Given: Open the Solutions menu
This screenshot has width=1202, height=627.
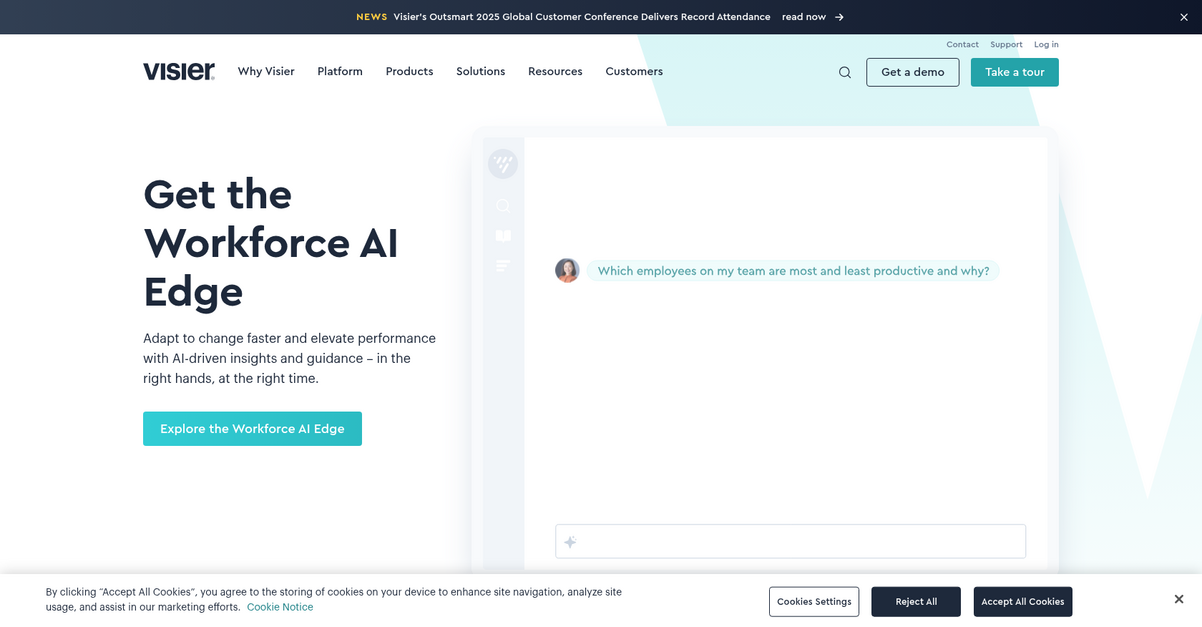Looking at the screenshot, I should [481, 72].
